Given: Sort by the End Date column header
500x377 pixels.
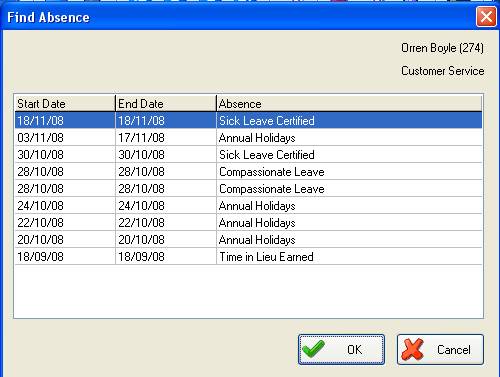Looking at the screenshot, I should [x=166, y=104].
